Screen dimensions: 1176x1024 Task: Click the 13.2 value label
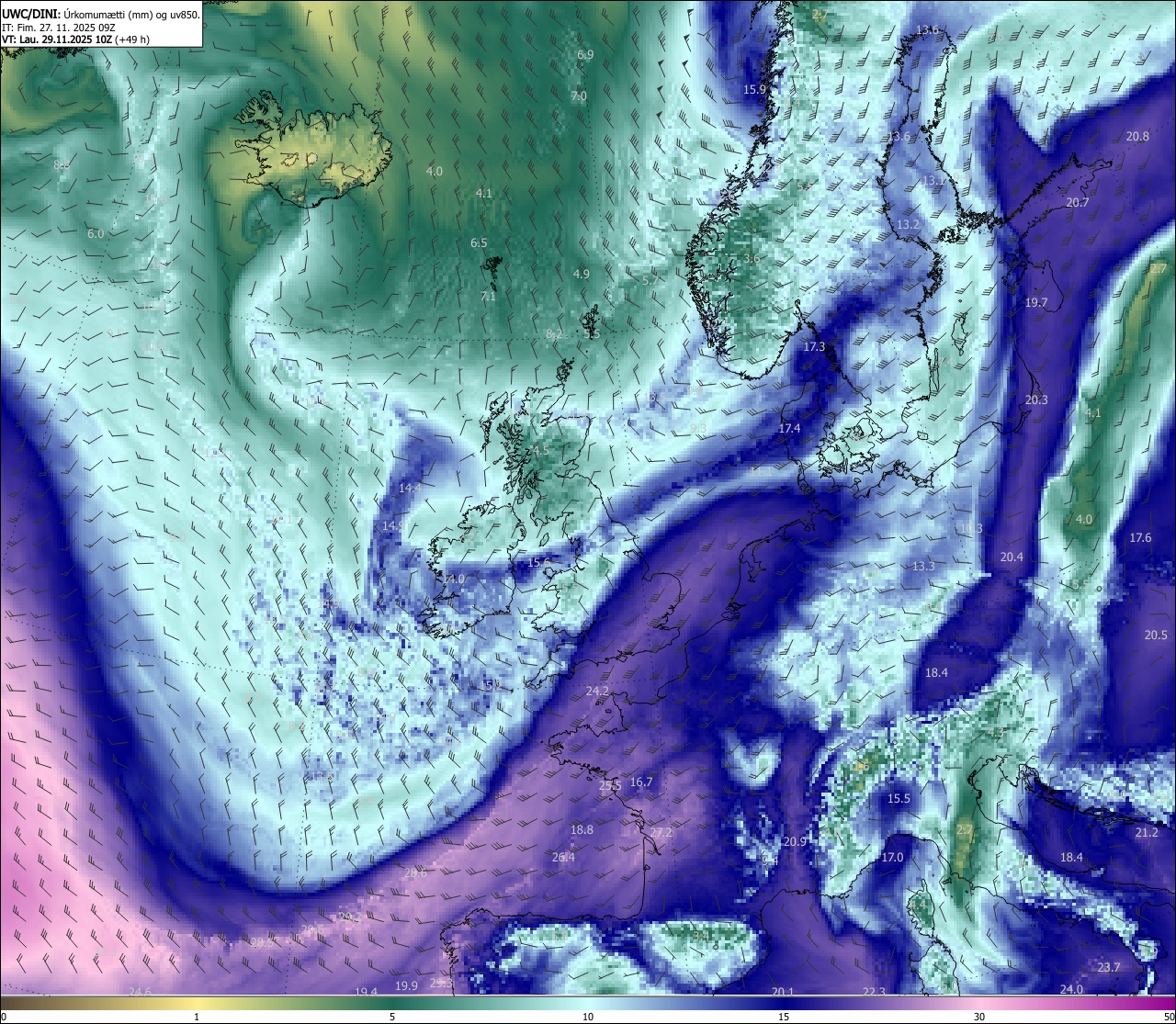tap(908, 224)
